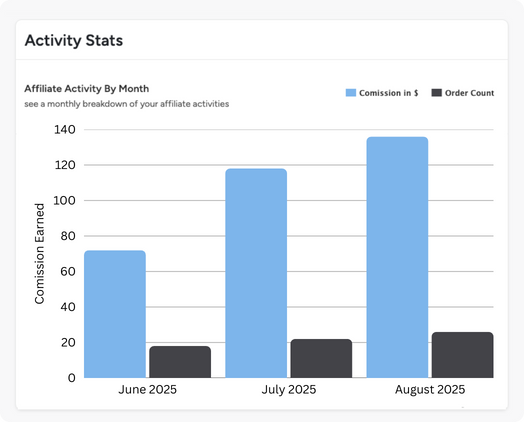Toggle the Comission in $ legend label

click(389, 93)
